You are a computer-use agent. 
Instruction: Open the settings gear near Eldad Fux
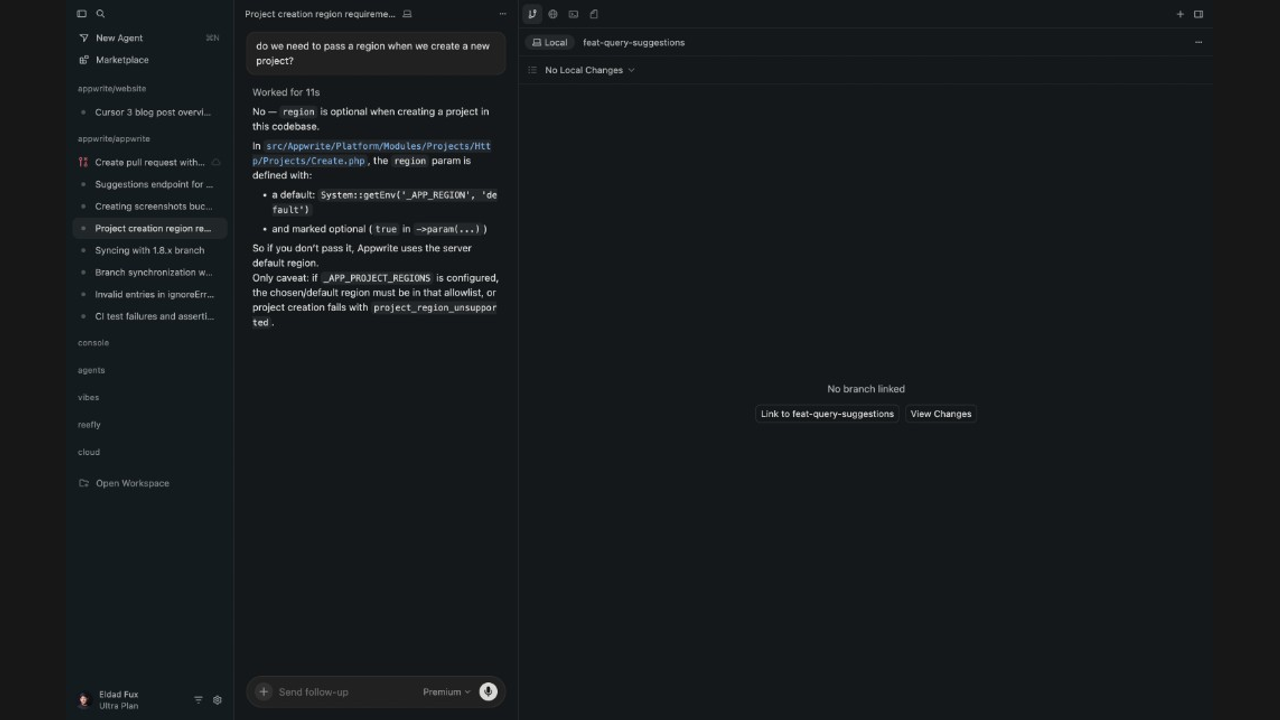pos(217,700)
